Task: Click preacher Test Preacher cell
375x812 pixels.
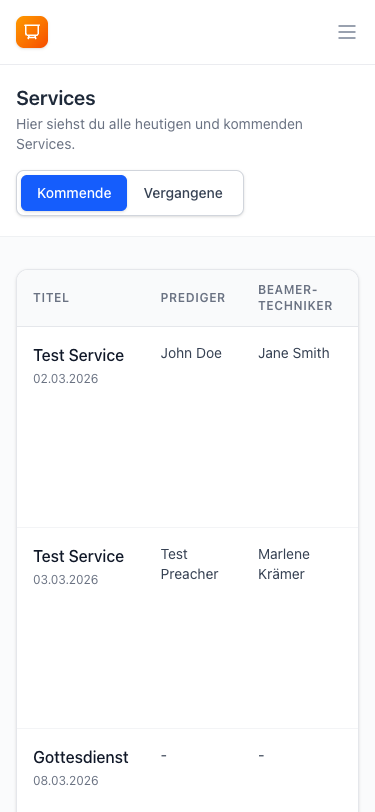Action: (x=190, y=564)
